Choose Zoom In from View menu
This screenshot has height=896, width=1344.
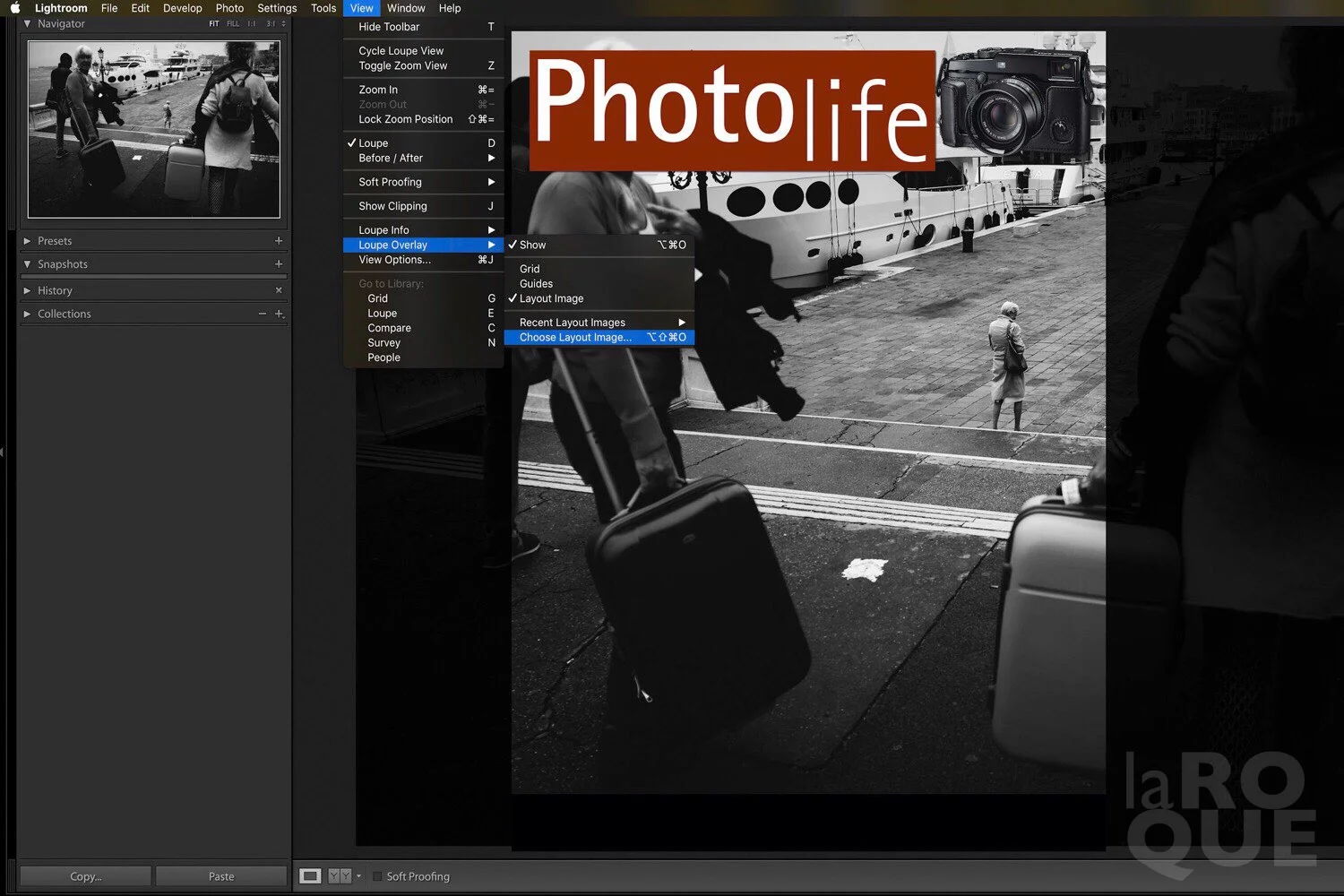[x=423, y=90]
